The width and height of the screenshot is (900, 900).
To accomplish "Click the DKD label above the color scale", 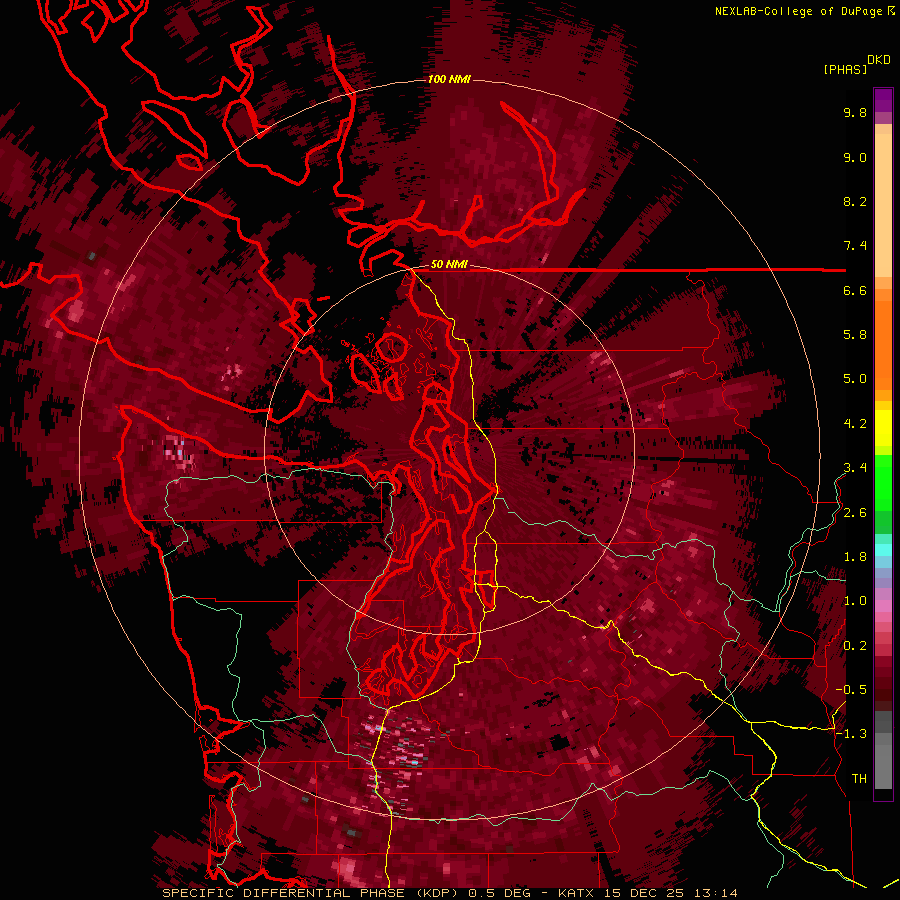I will click(x=879, y=60).
